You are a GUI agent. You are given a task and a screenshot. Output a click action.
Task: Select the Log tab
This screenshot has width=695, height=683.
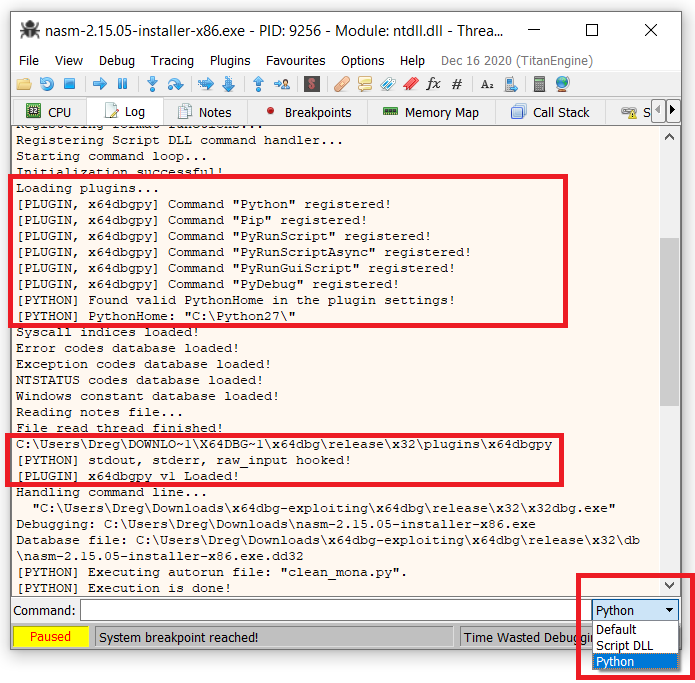pyautogui.click(x=125, y=112)
